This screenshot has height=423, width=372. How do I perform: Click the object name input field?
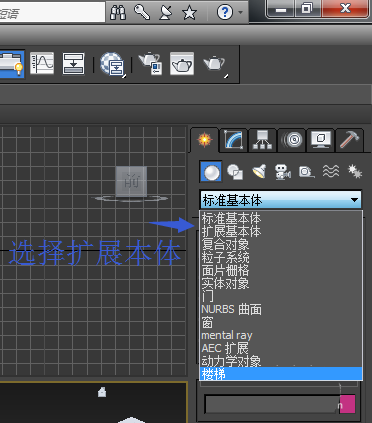click(x=272, y=404)
